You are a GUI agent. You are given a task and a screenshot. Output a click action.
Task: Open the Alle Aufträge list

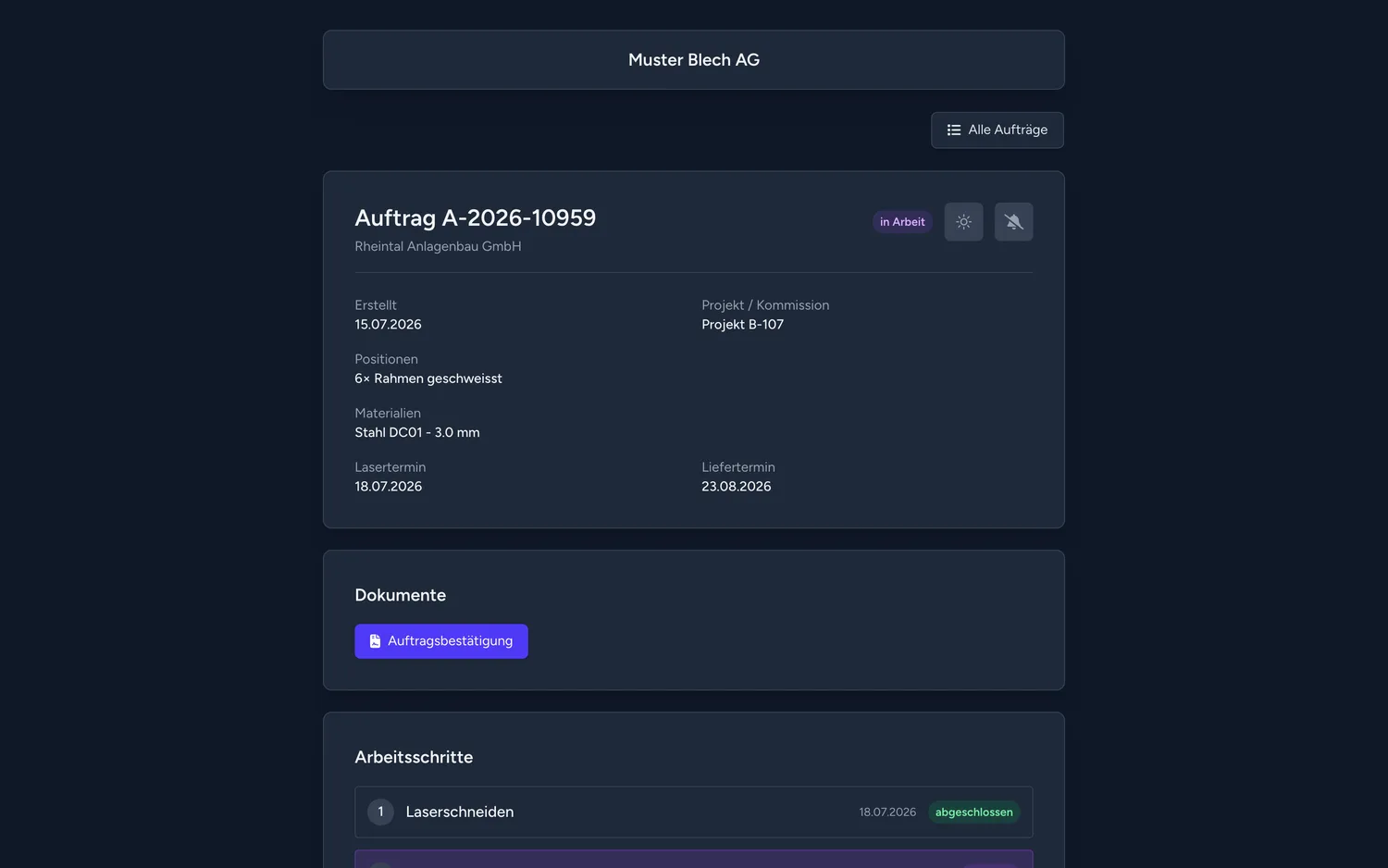point(997,130)
